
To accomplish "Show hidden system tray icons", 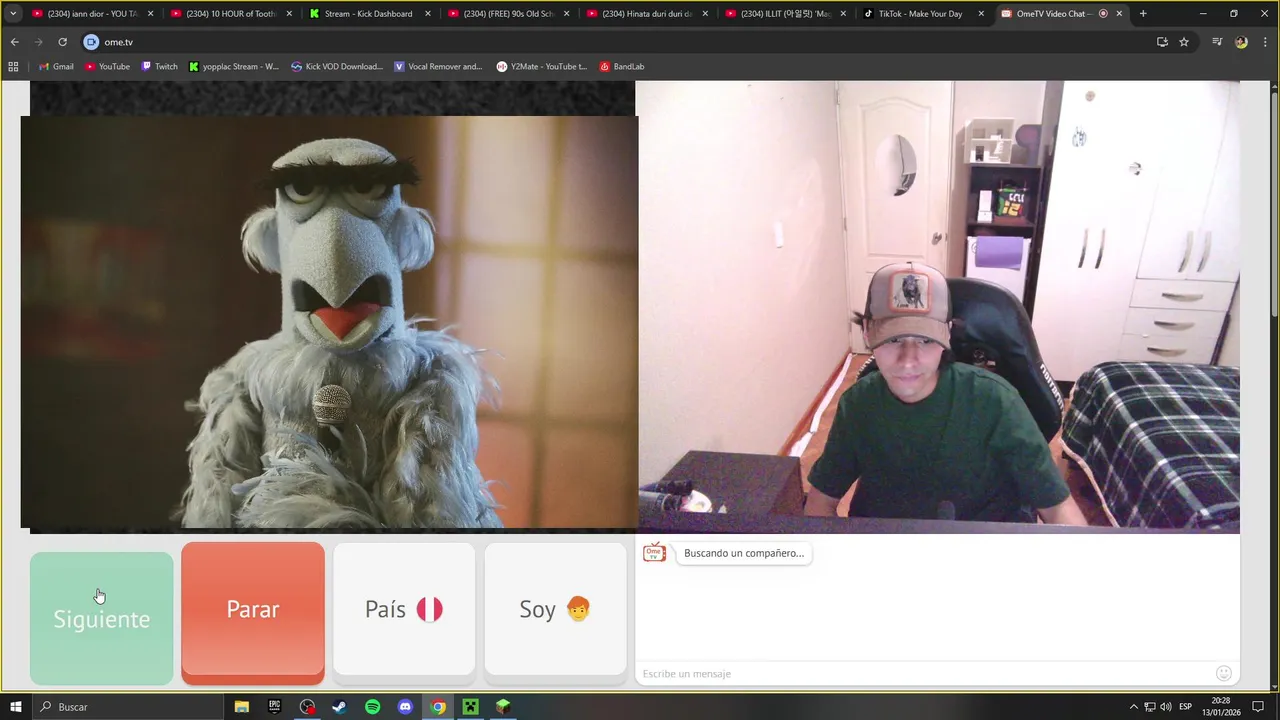I will click(1133, 707).
